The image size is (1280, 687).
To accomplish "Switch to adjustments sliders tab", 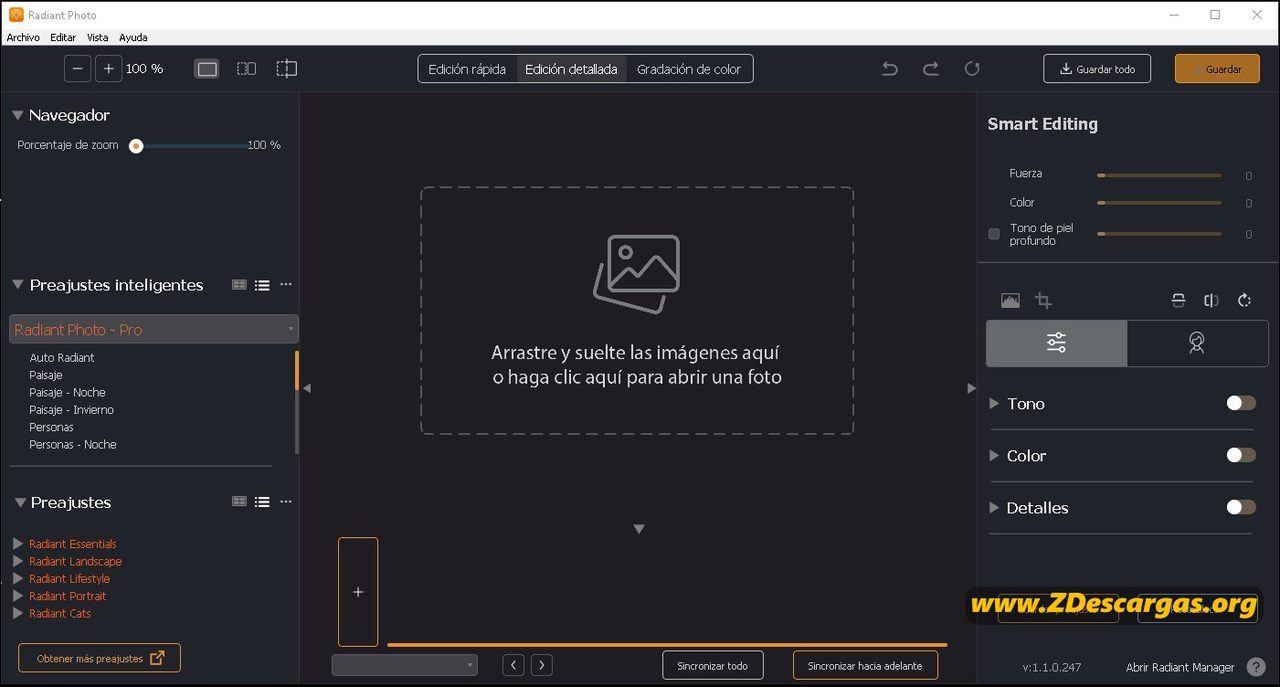I will 1056,343.
